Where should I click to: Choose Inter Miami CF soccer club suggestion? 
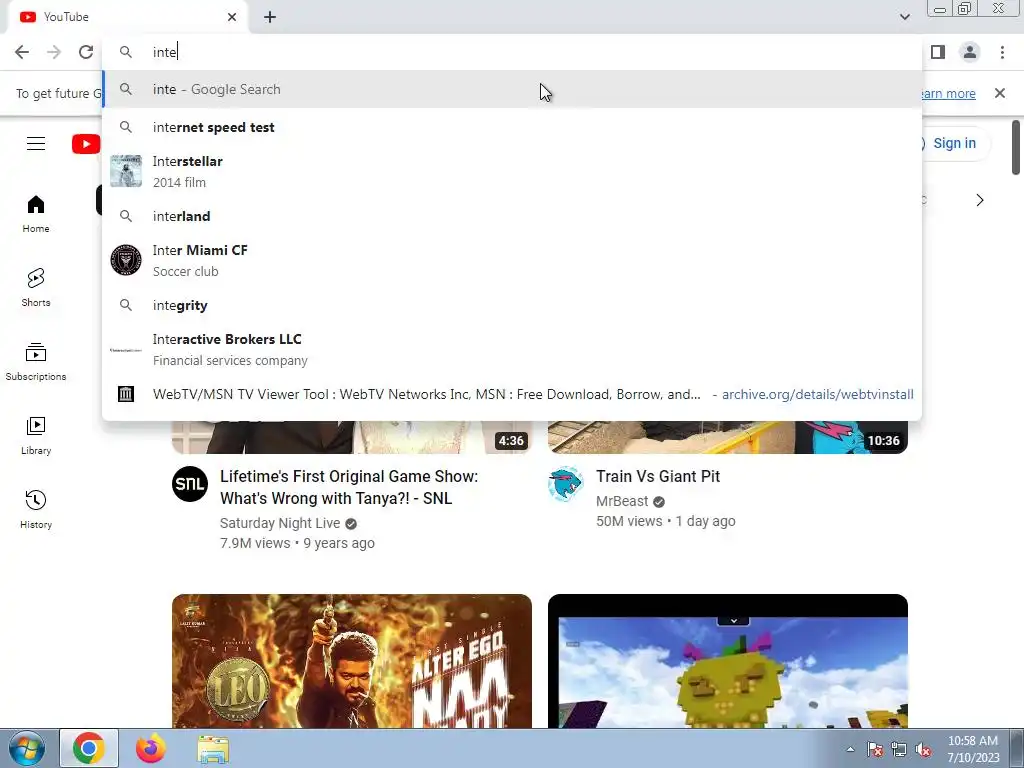pyautogui.click(x=512, y=261)
